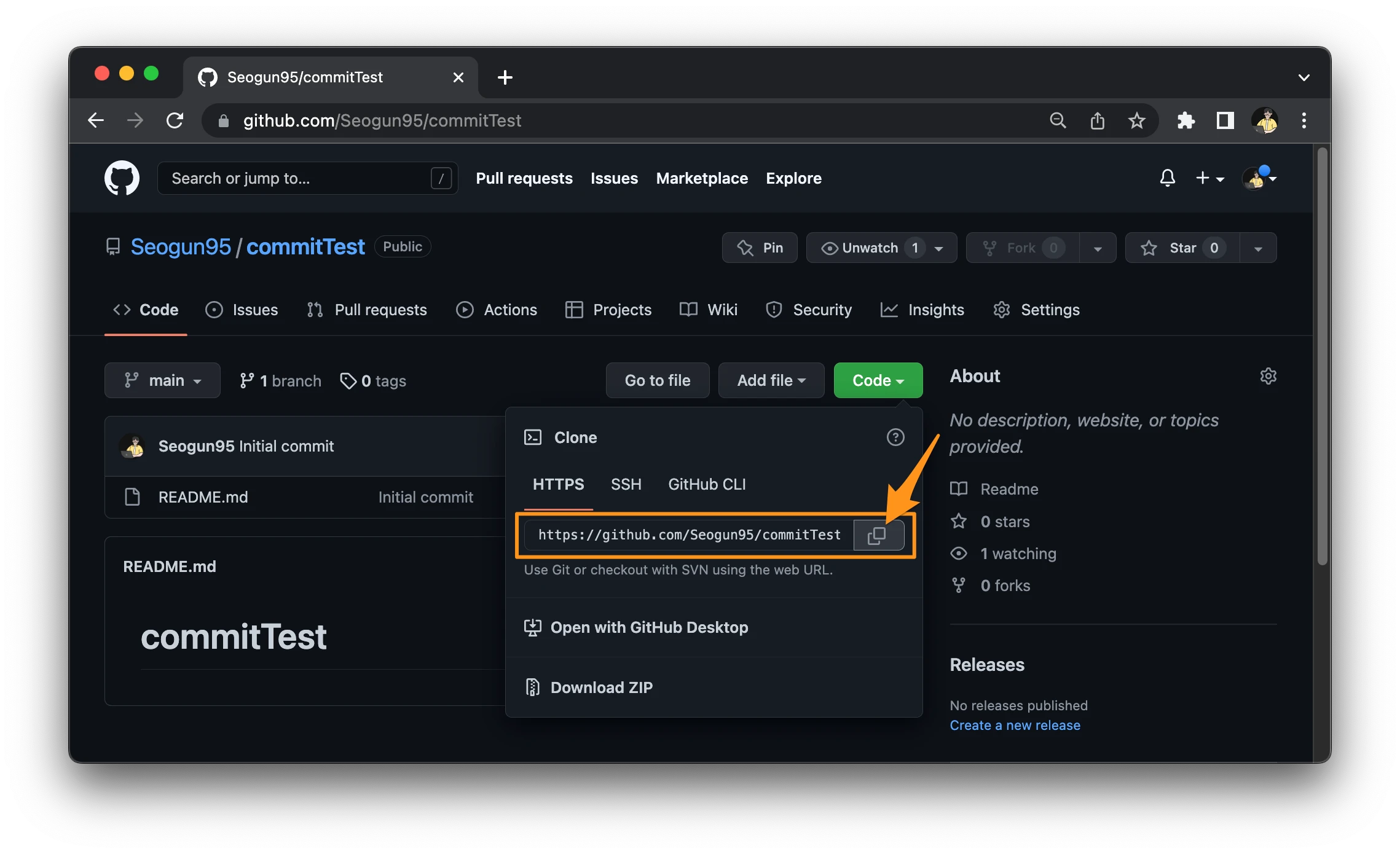
Task: Click Seogun95 commit author avatar
Action: pos(133,446)
